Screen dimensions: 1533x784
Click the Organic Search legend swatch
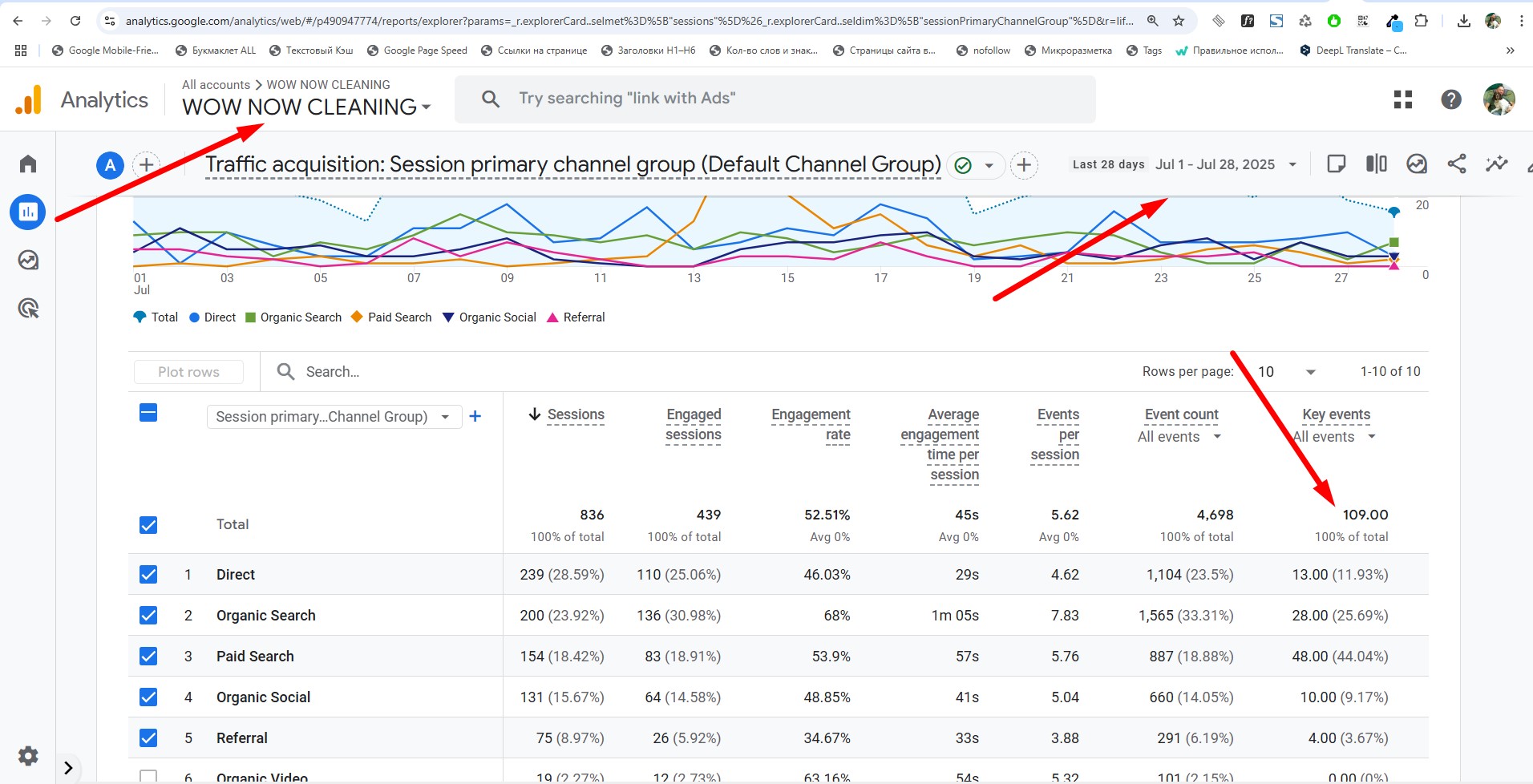click(x=250, y=317)
